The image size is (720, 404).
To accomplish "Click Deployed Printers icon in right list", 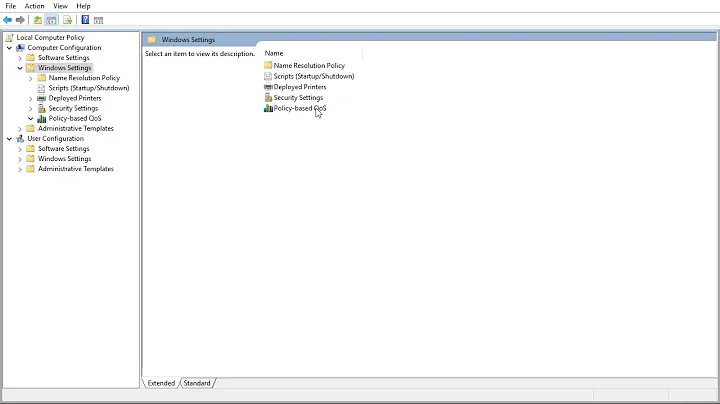I will 268,87.
